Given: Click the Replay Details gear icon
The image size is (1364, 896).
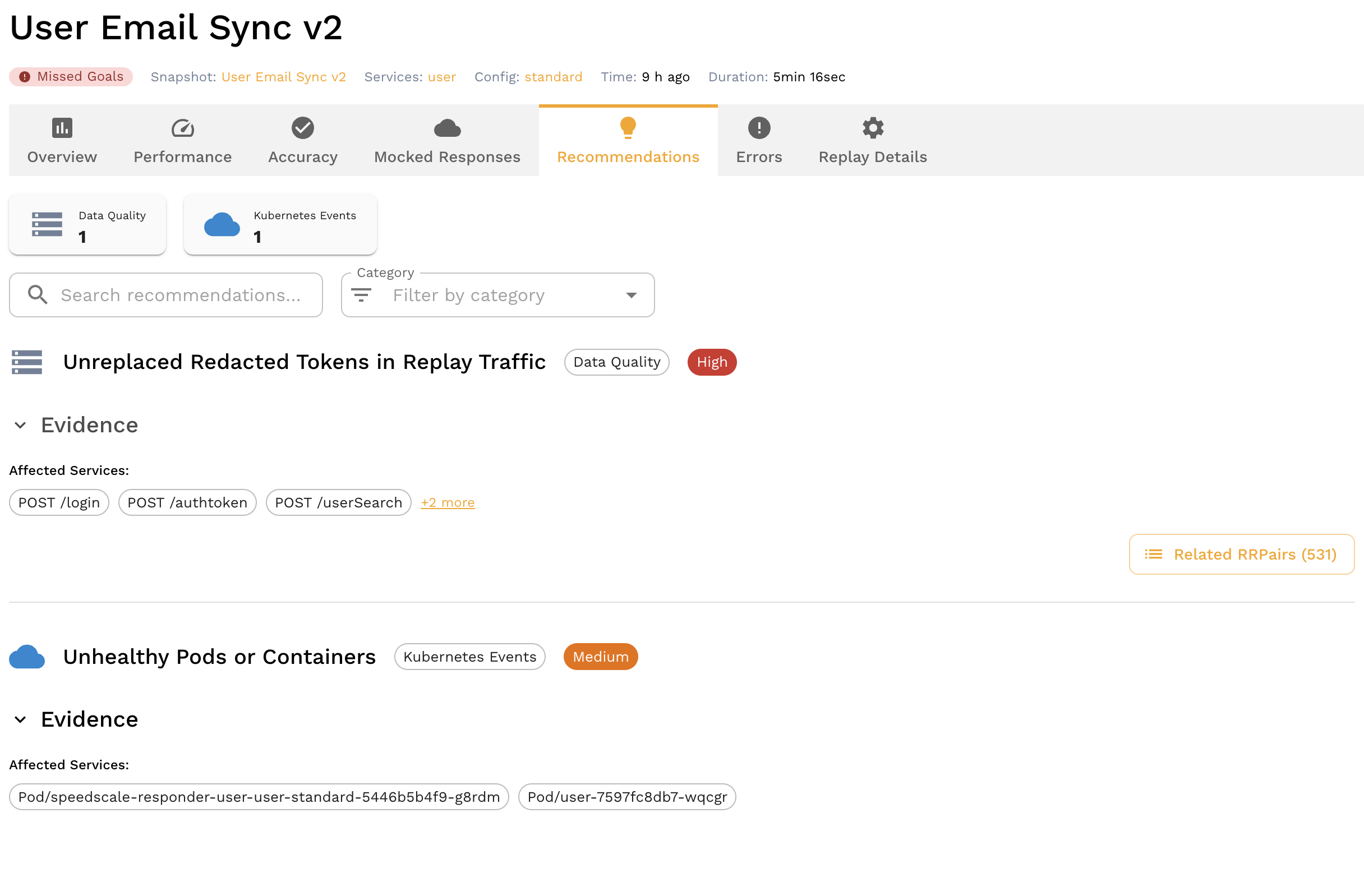Looking at the screenshot, I should (x=872, y=128).
